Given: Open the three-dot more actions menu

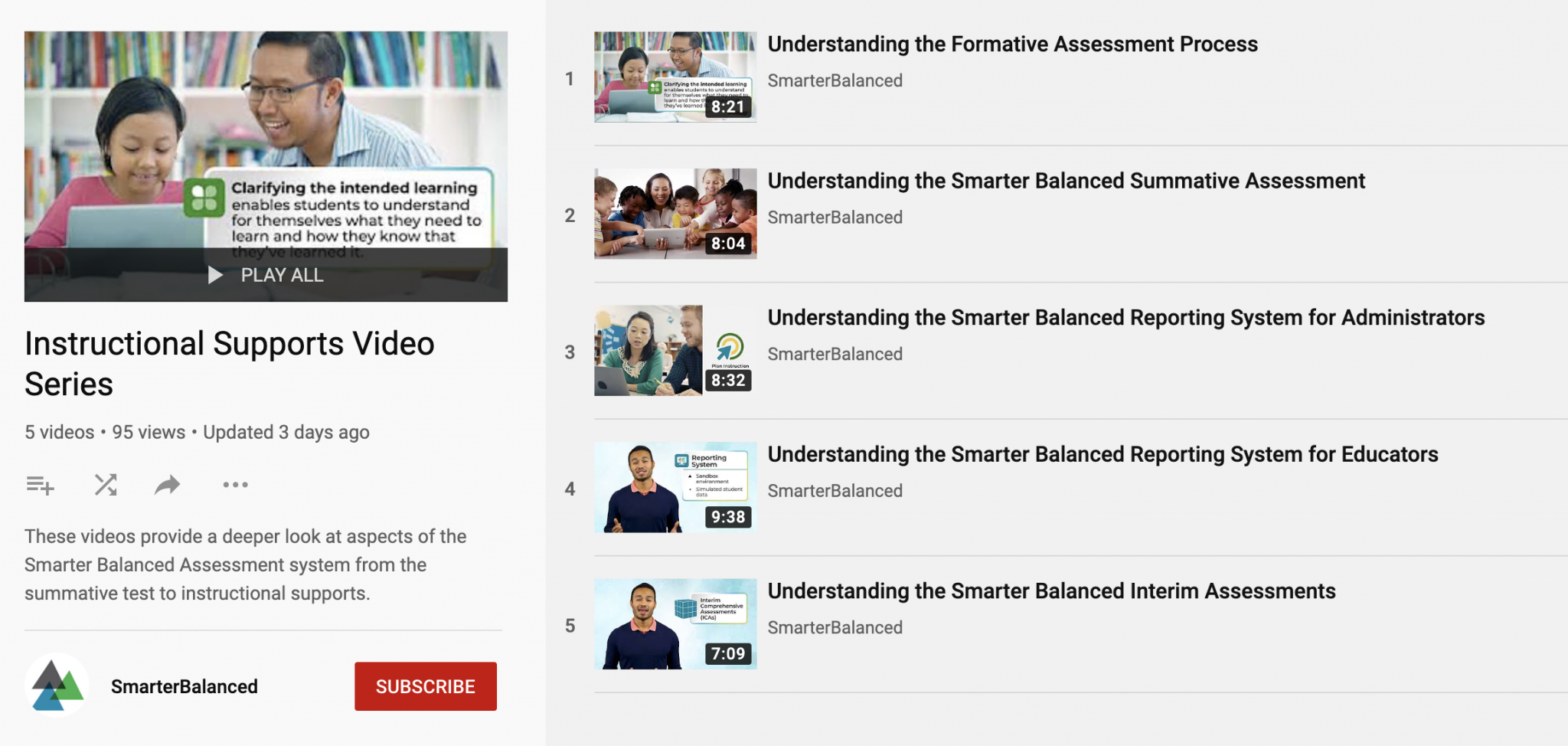Looking at the screenshot, I should [235, 484].
